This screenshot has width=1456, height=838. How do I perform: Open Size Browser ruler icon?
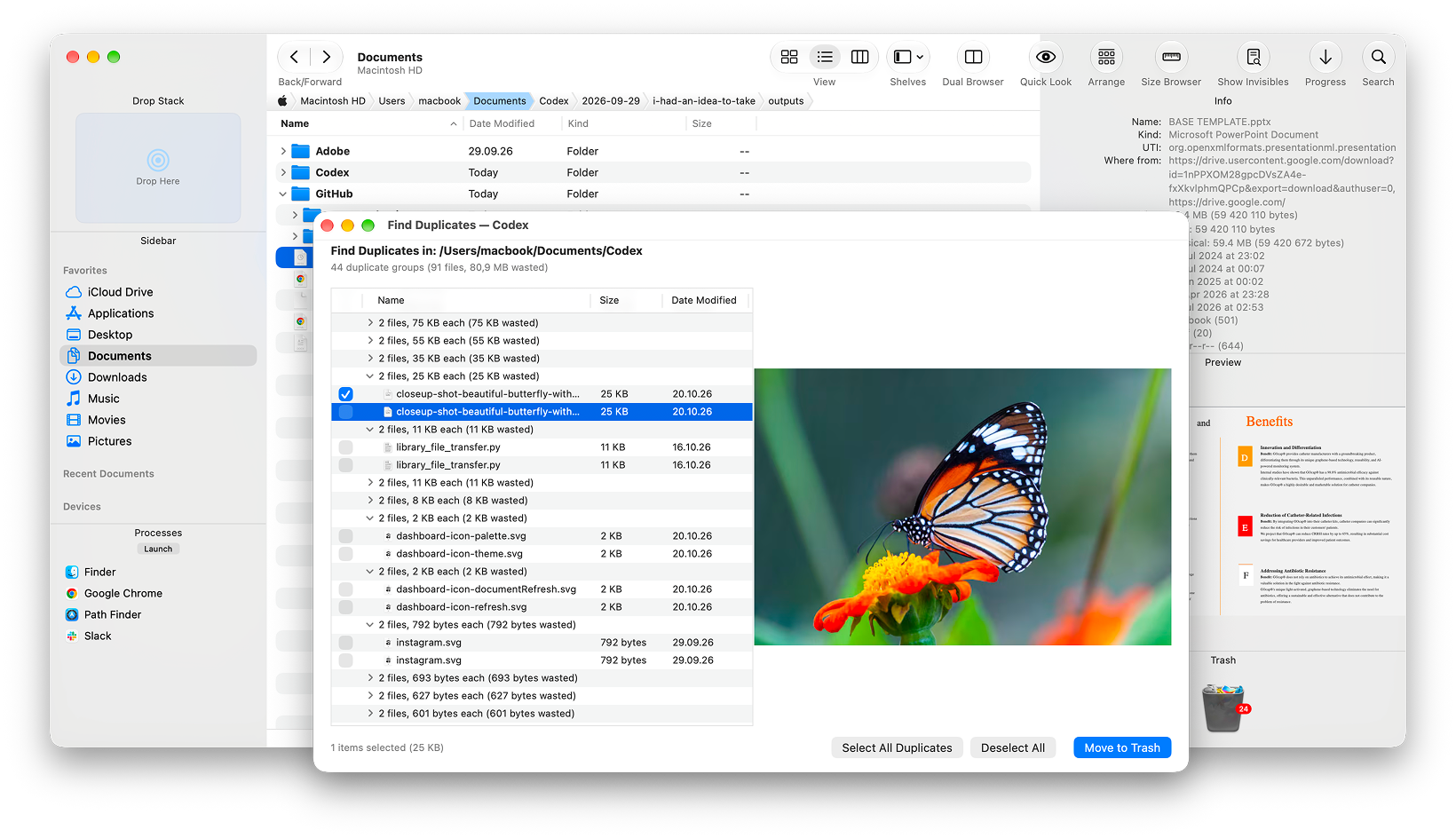(1171, 57)
